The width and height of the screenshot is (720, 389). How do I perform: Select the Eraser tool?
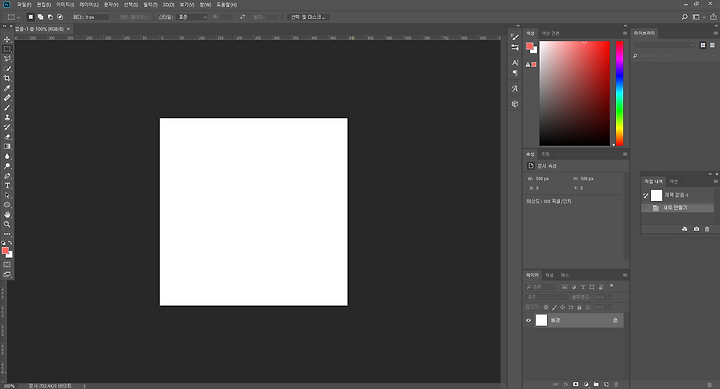7,137
